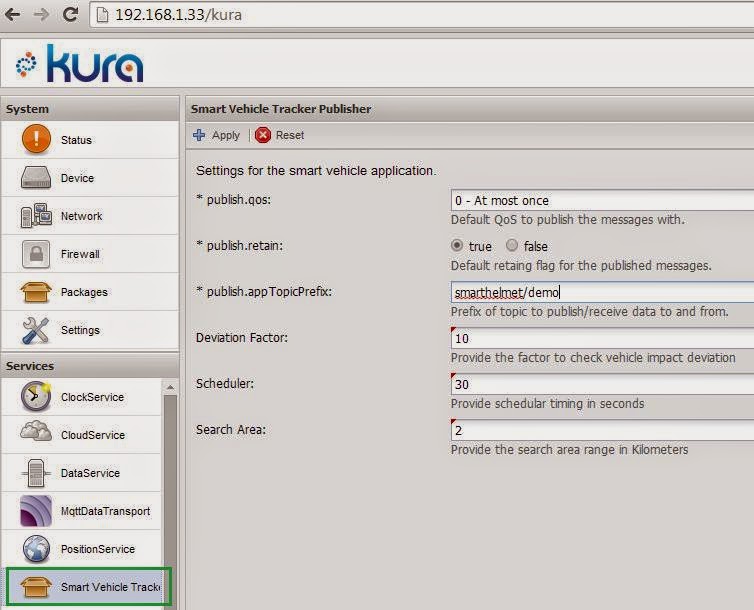Set publish.retain to true
Viewport: 754px width, 610px height.
point(457,246)
